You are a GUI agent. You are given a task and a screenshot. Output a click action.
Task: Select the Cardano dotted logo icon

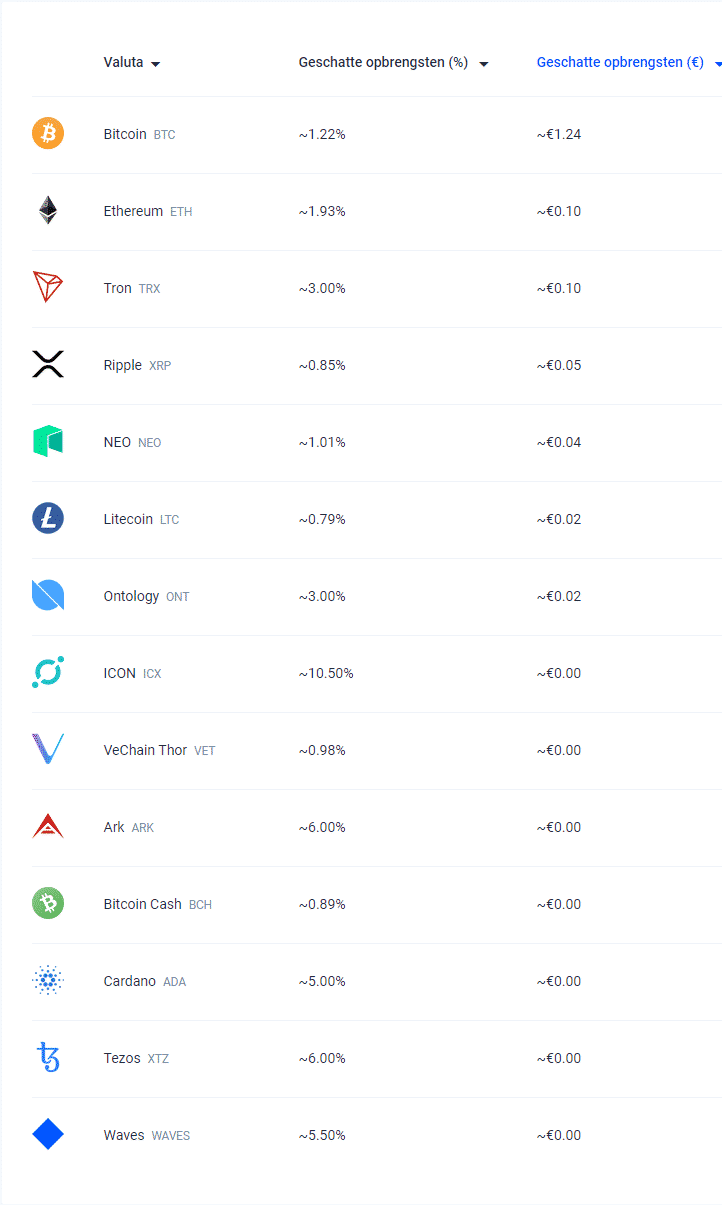click(48, 980)
